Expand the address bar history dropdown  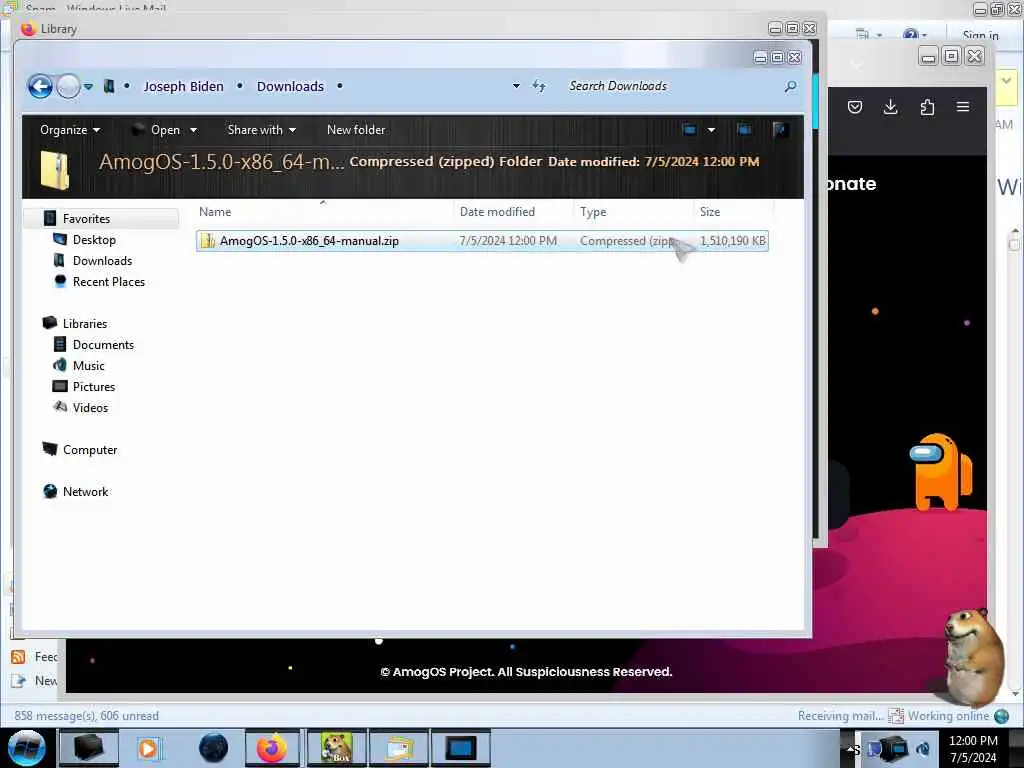[x=516, y=86]
